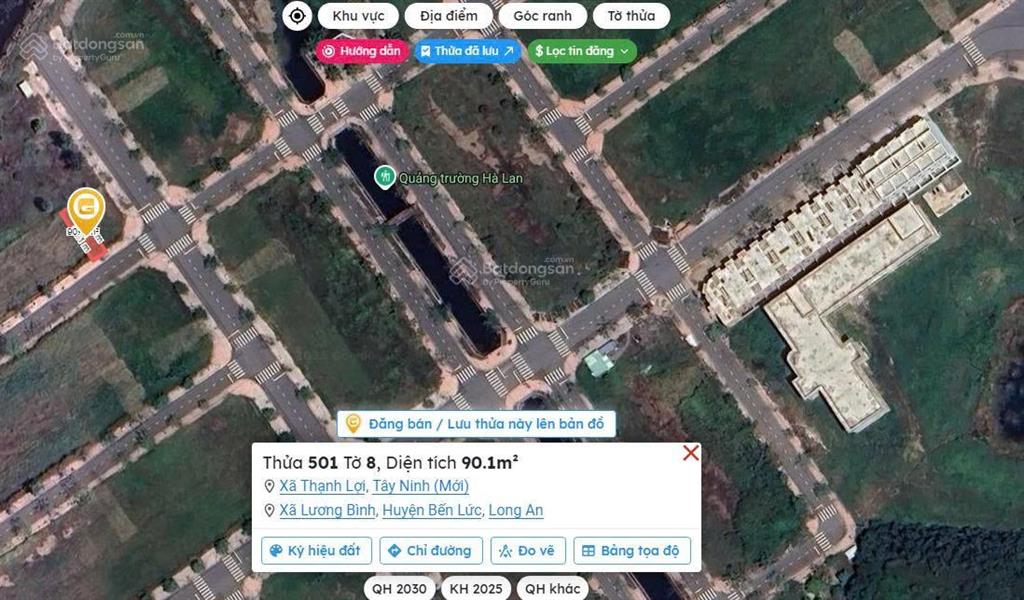Click the Ký hiệu đất button

[x=317, y=551]
